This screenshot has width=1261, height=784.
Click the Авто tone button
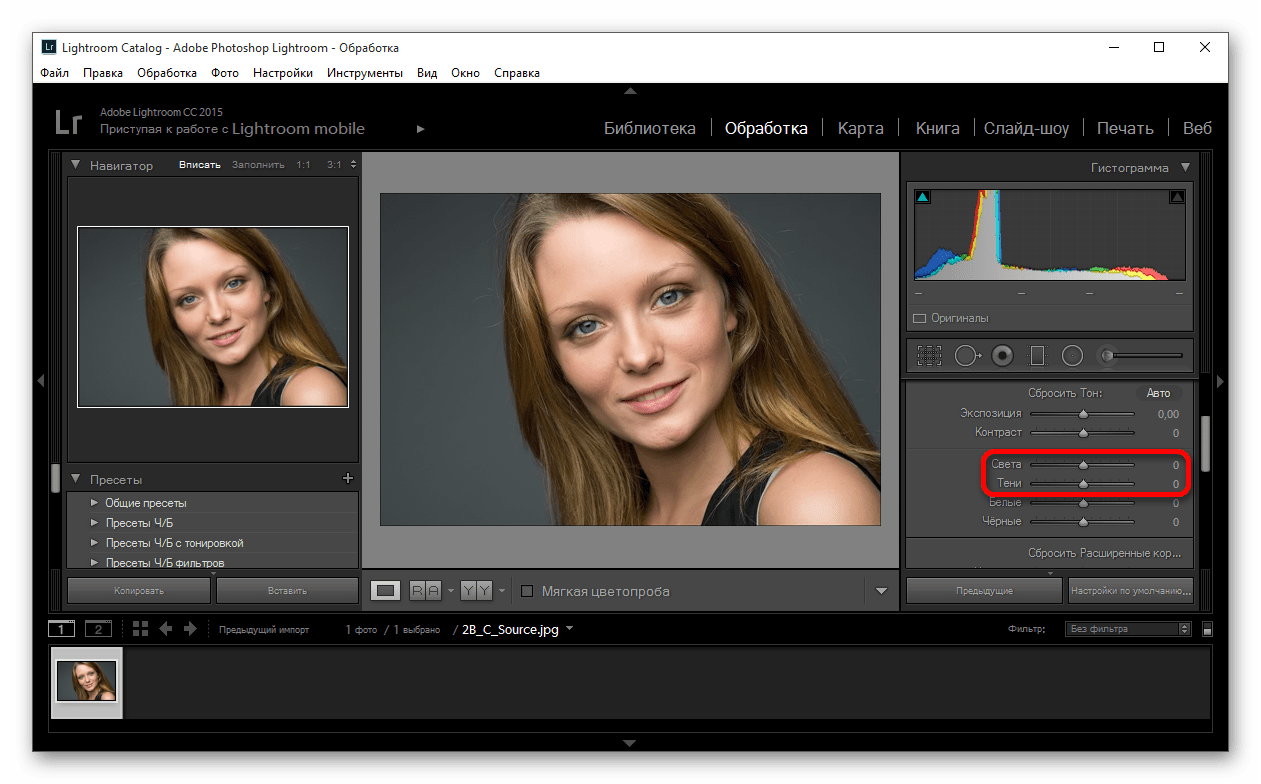pyautogui.click(x=1158, y=393)
